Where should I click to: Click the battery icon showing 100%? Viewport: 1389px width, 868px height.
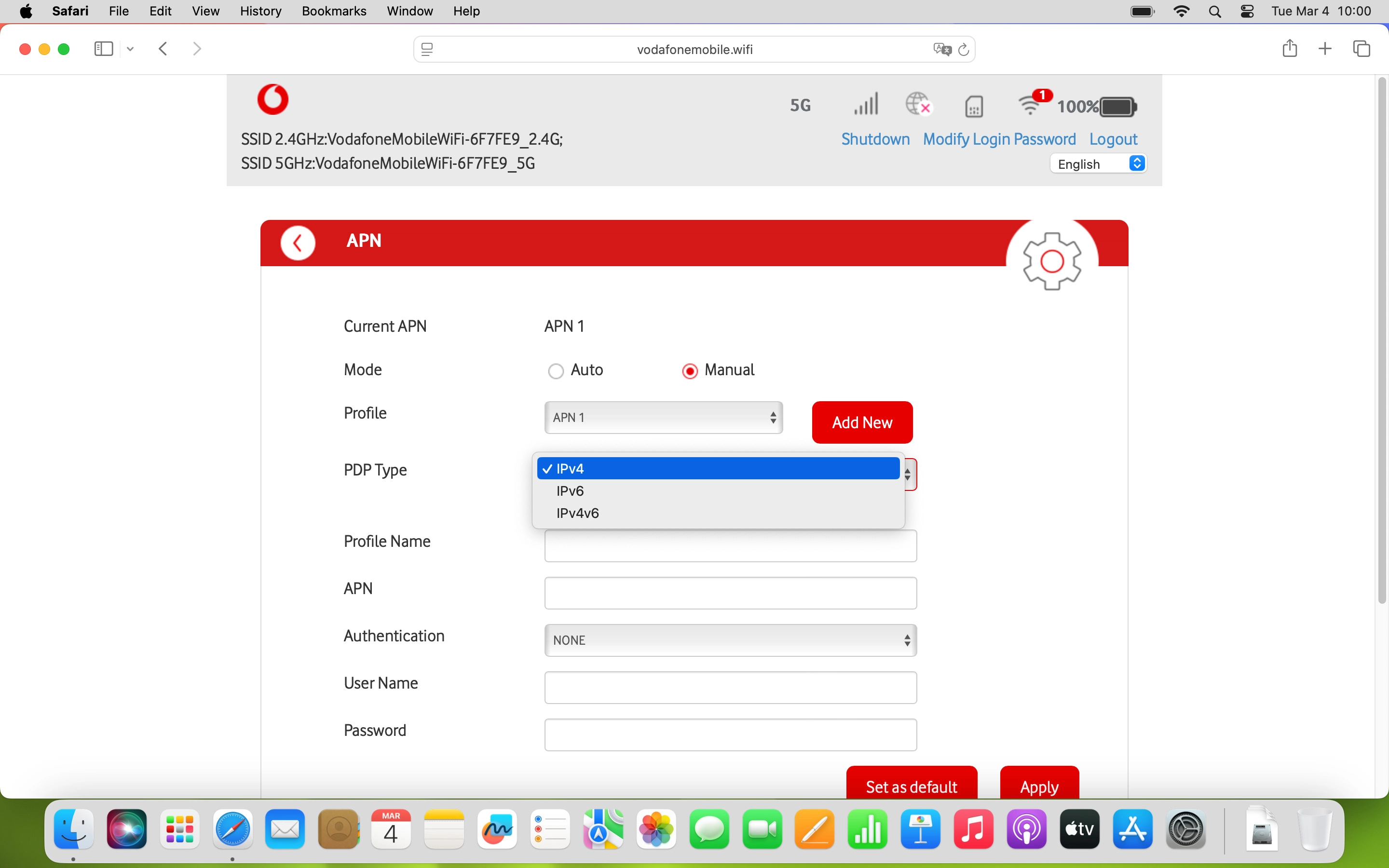(x=1116, y=106)
